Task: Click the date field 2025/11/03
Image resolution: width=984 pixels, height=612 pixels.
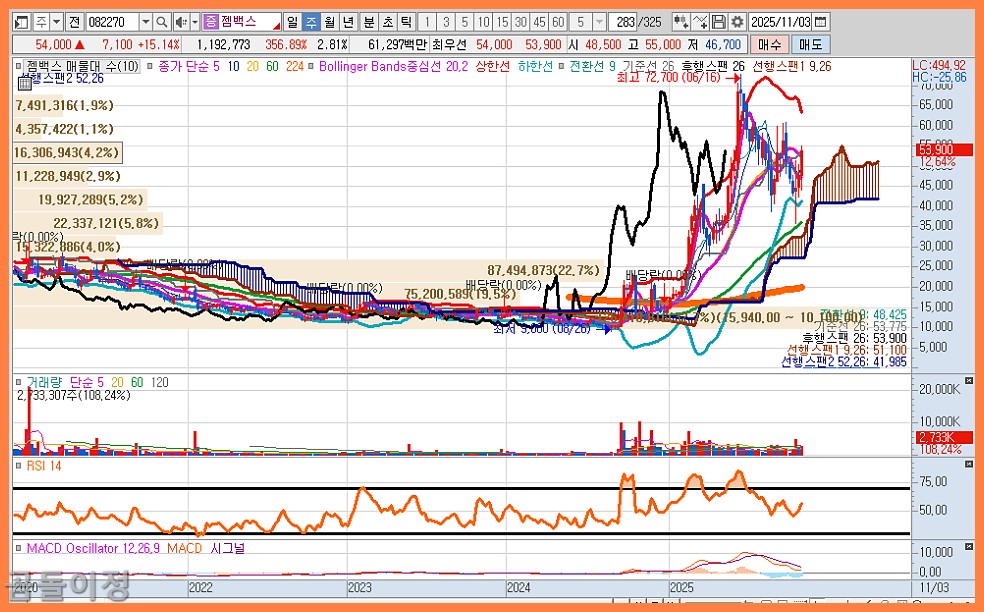Action: [781, 22]
